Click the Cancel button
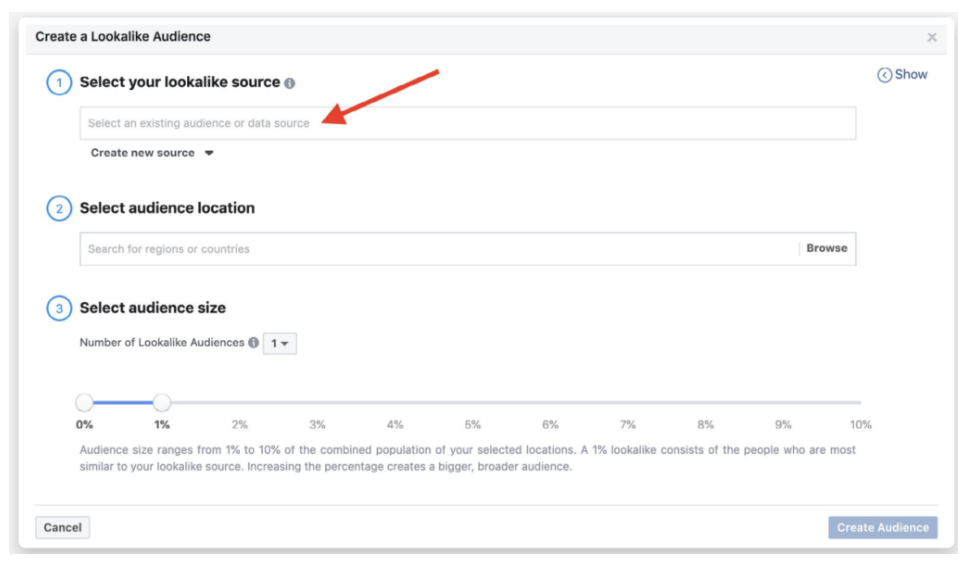 coord(62,528)
